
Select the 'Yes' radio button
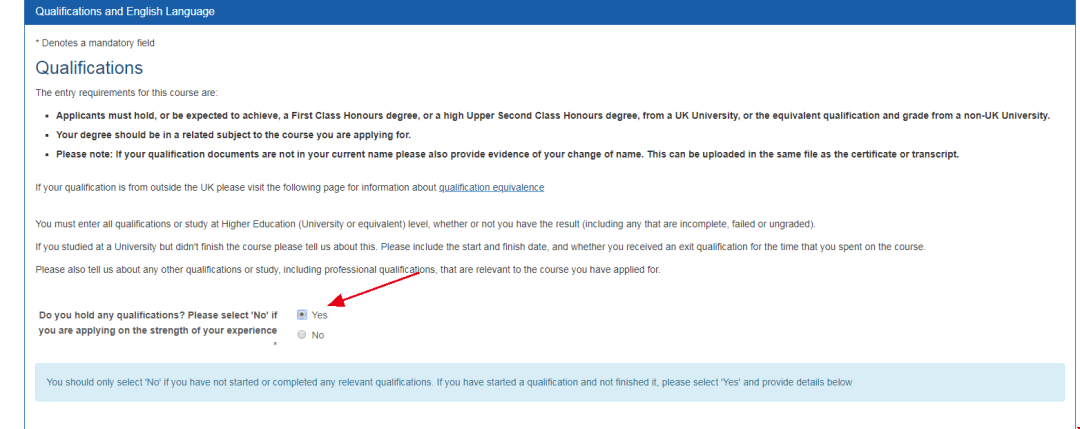pyautogui.click(x=302, y=314)
